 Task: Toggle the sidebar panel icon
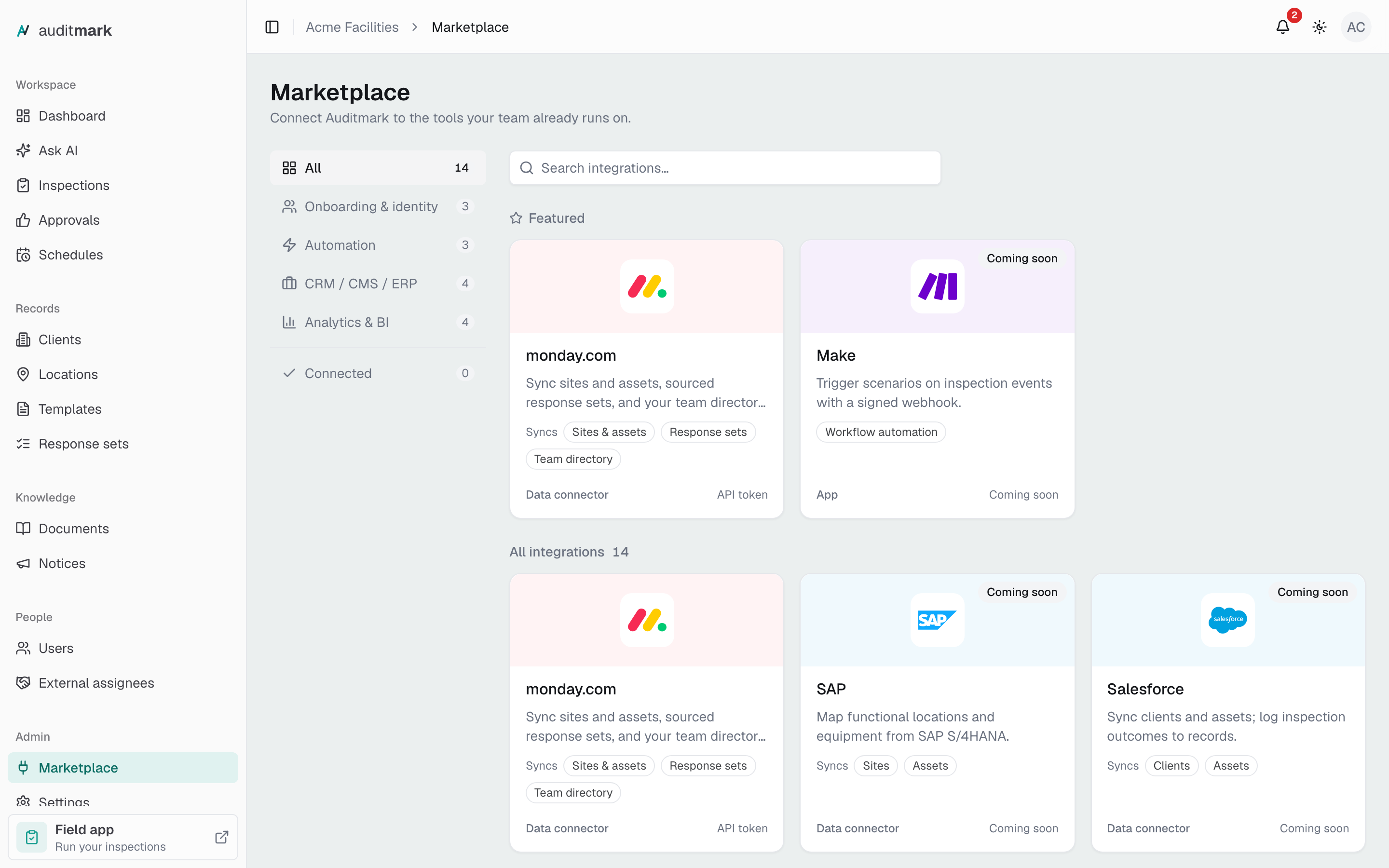[272, 27]
